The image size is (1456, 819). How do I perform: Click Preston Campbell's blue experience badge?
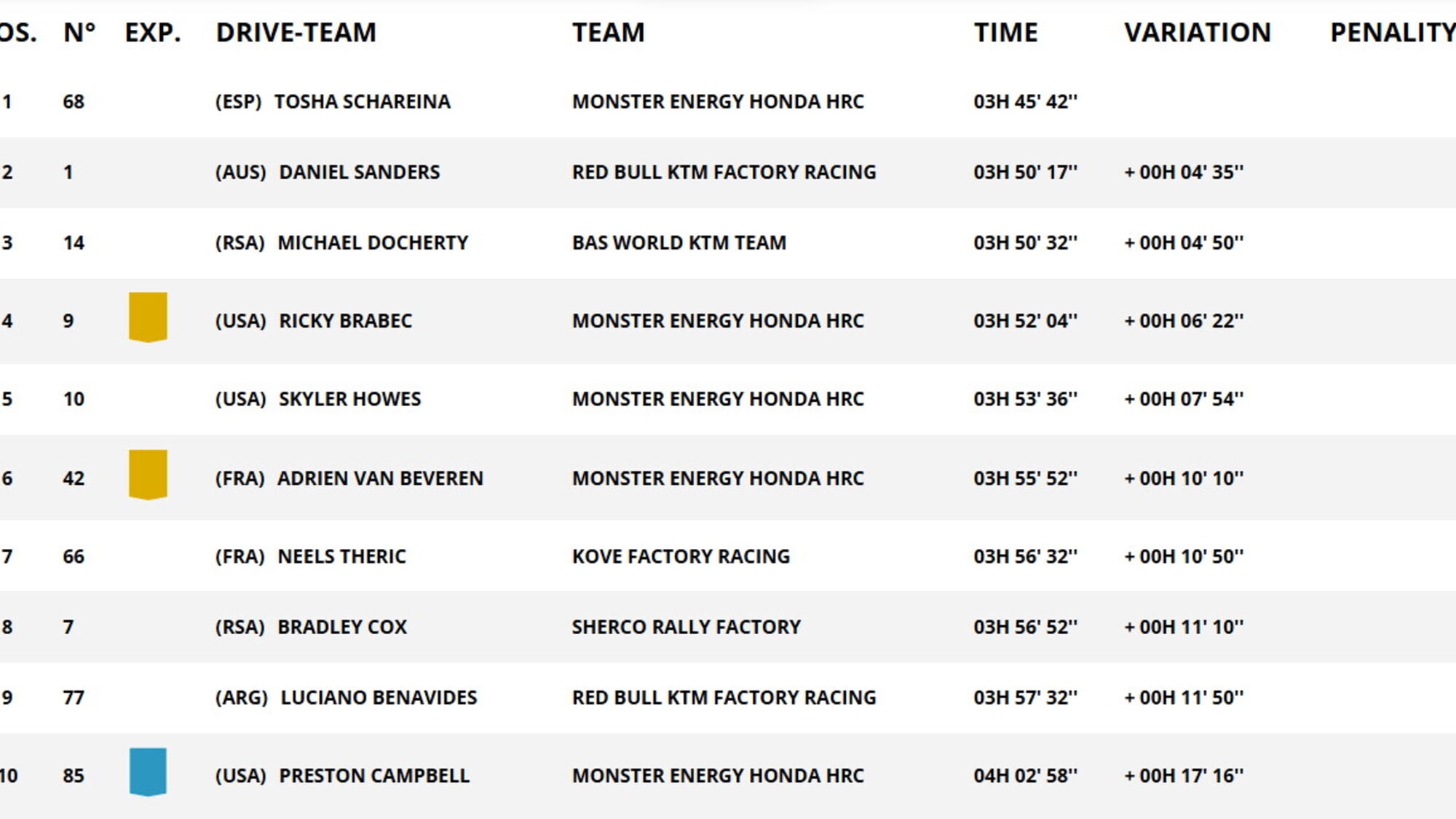point(148,772)
